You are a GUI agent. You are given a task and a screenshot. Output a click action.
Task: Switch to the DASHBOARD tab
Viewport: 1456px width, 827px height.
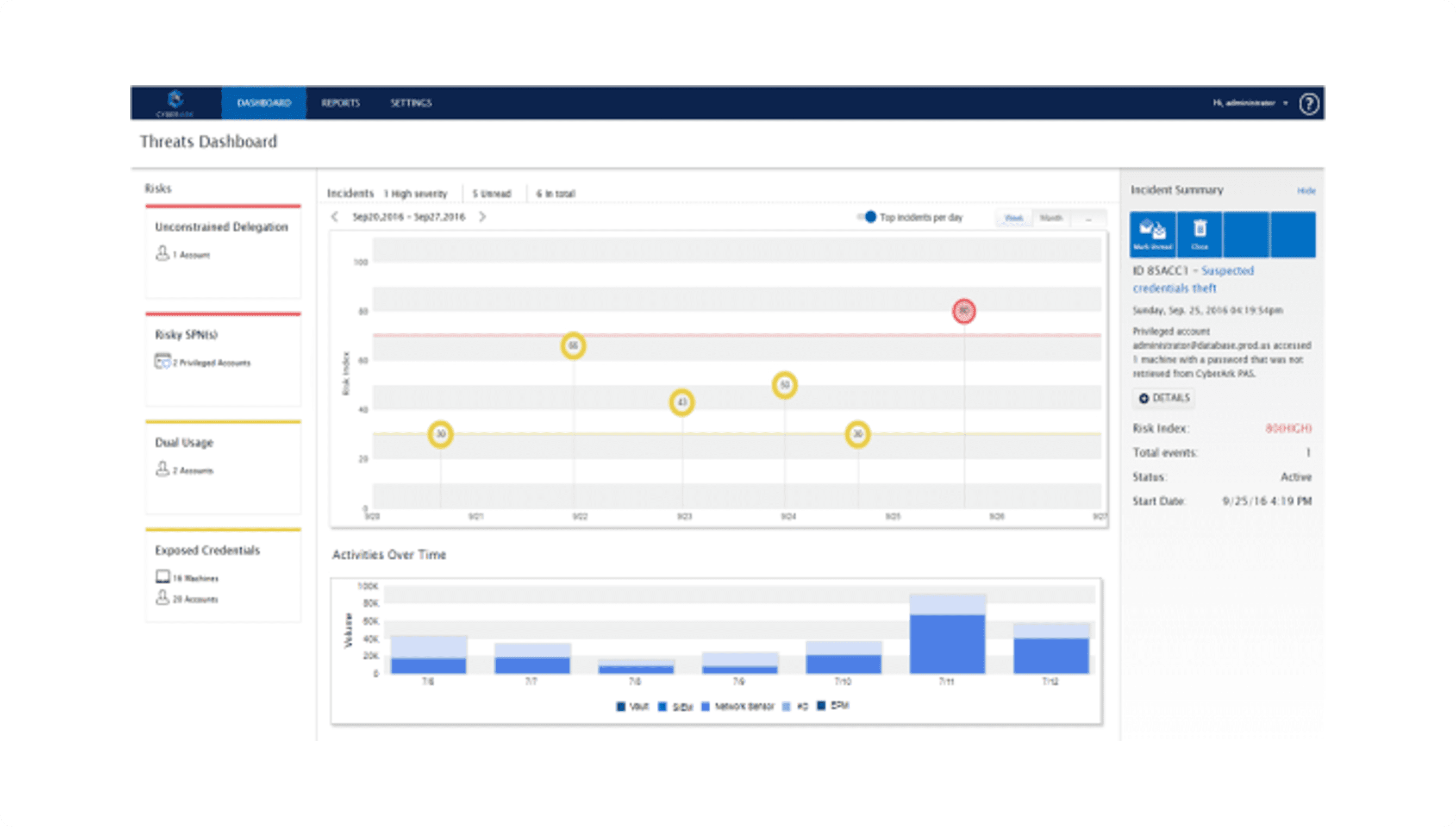tap(264, 103)
